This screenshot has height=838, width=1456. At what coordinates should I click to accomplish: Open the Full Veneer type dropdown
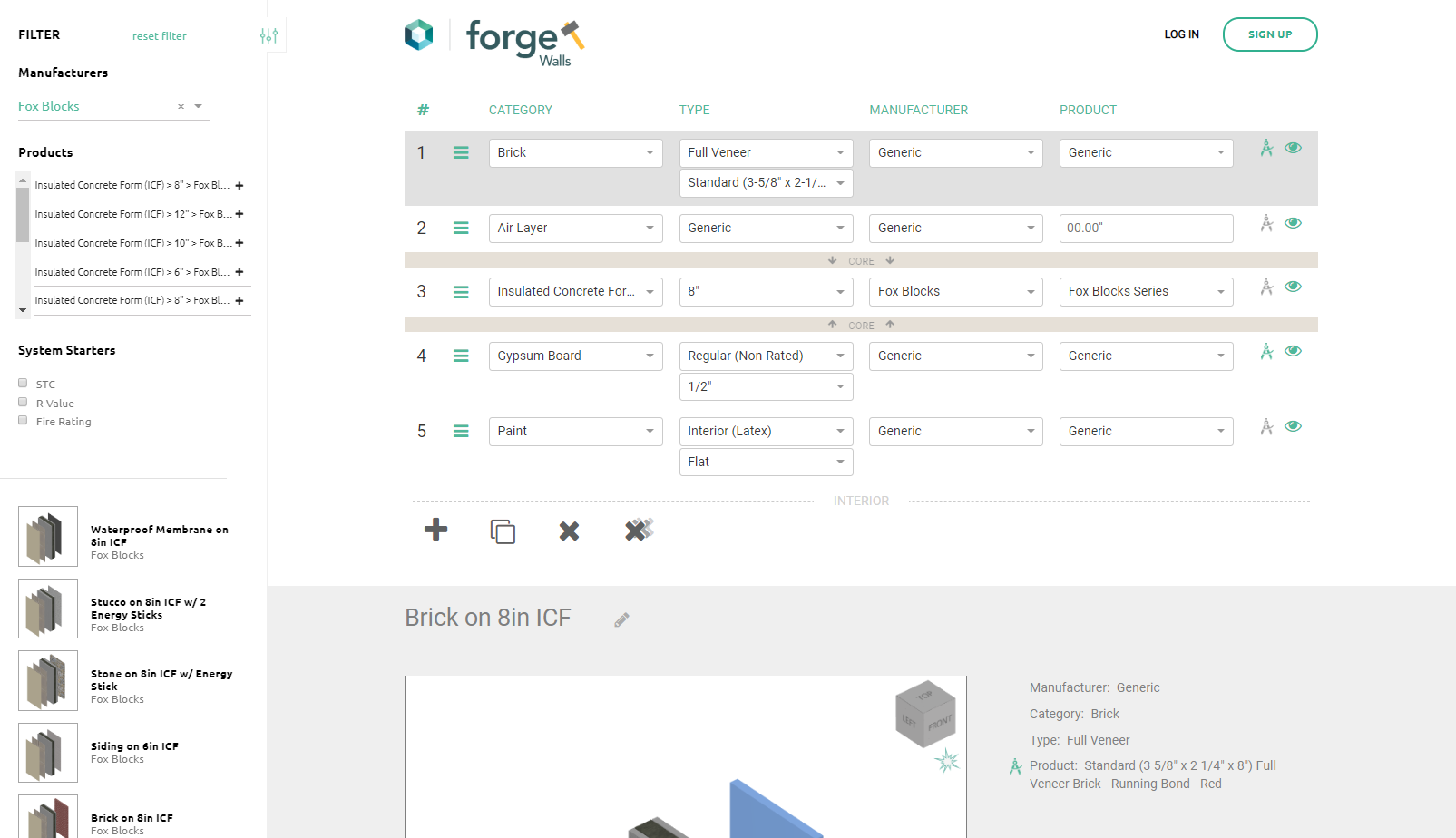767,152
